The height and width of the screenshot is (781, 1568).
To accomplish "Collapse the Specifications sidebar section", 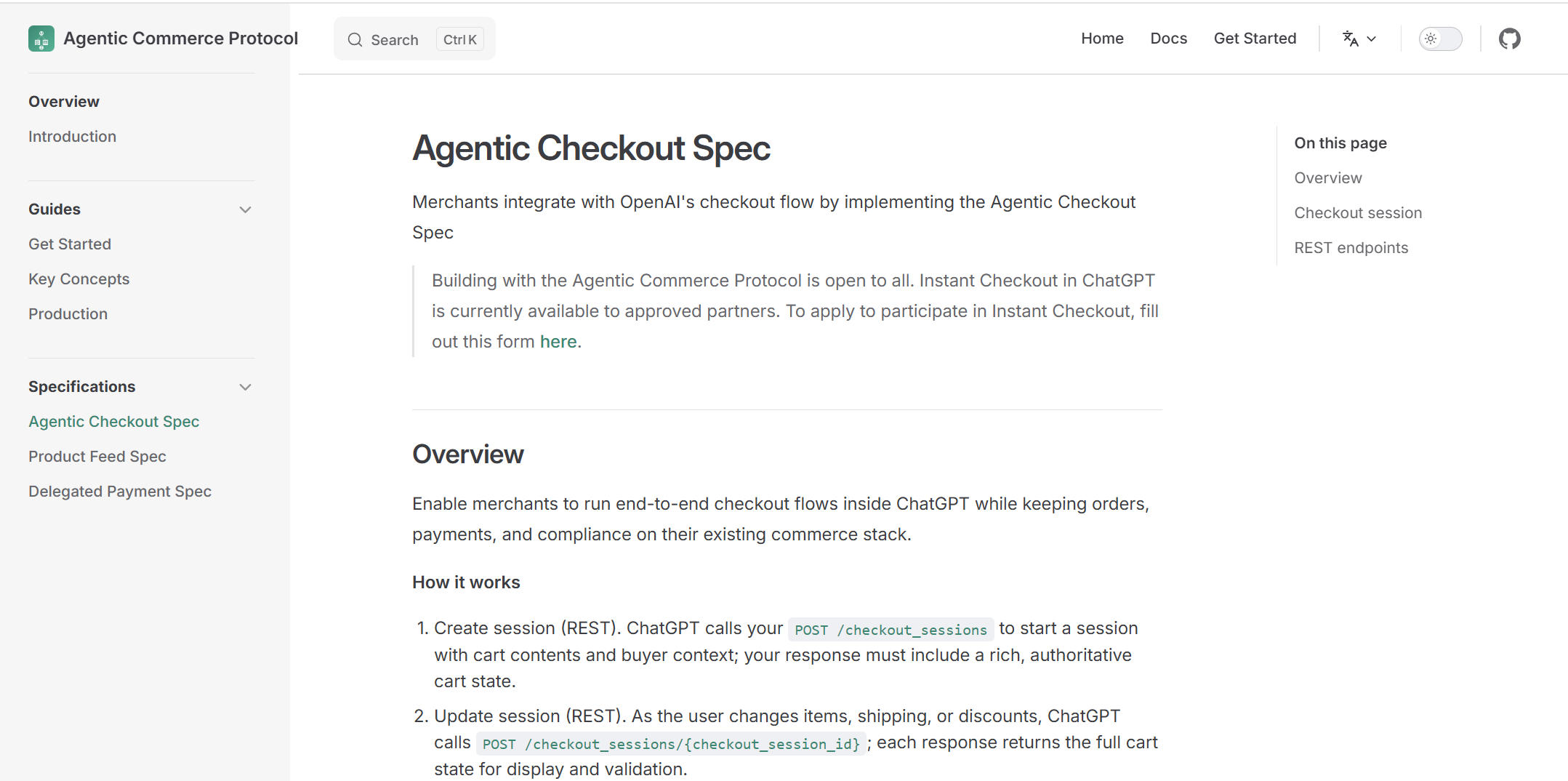I will coord(245,387).
